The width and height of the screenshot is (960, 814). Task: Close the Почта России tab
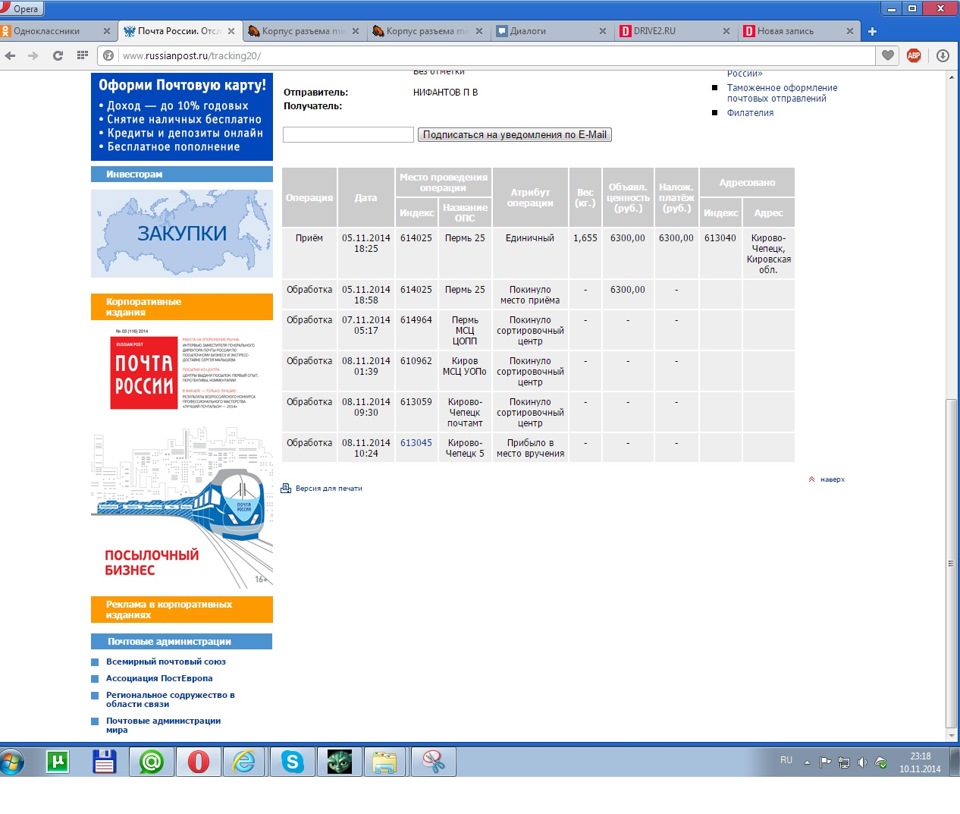(231, 31)
